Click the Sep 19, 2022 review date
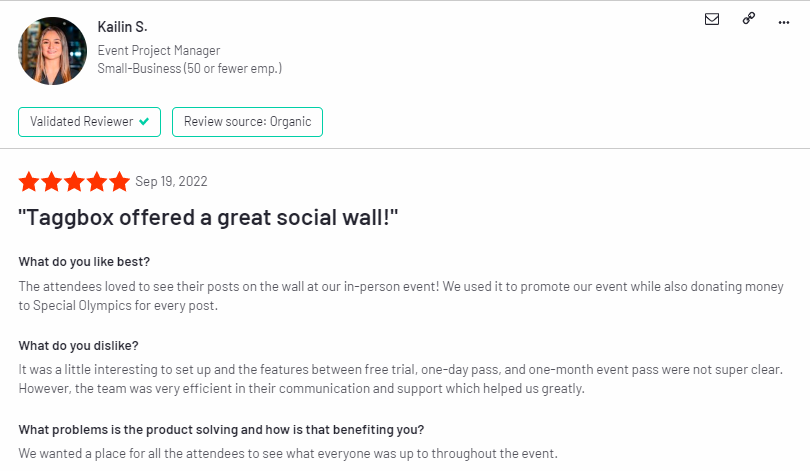Viewport: 810px width, 471px height. 171,181
